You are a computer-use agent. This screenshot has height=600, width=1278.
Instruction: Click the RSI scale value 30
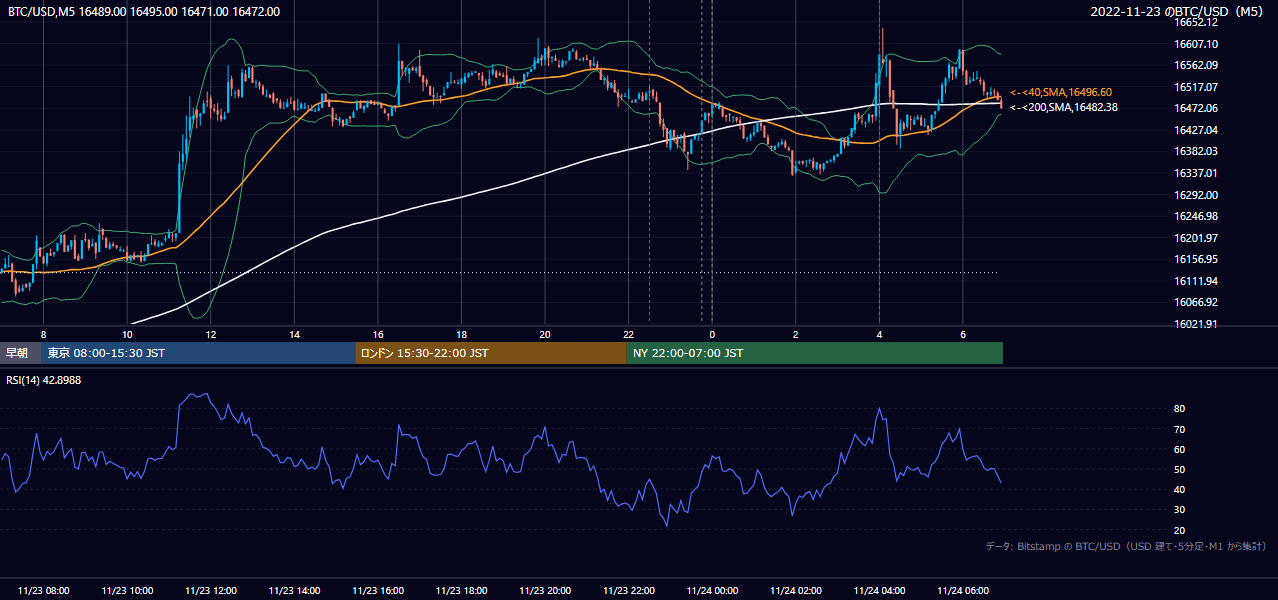point(1179,510)
